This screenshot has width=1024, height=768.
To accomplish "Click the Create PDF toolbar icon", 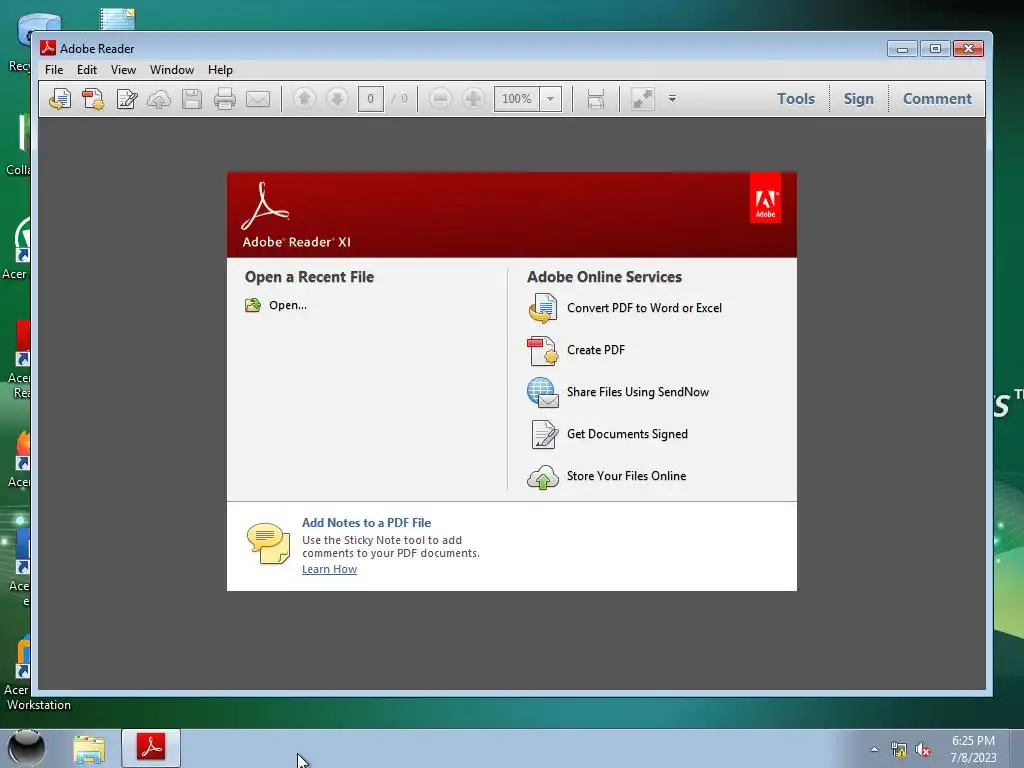I will click(93, 99).
